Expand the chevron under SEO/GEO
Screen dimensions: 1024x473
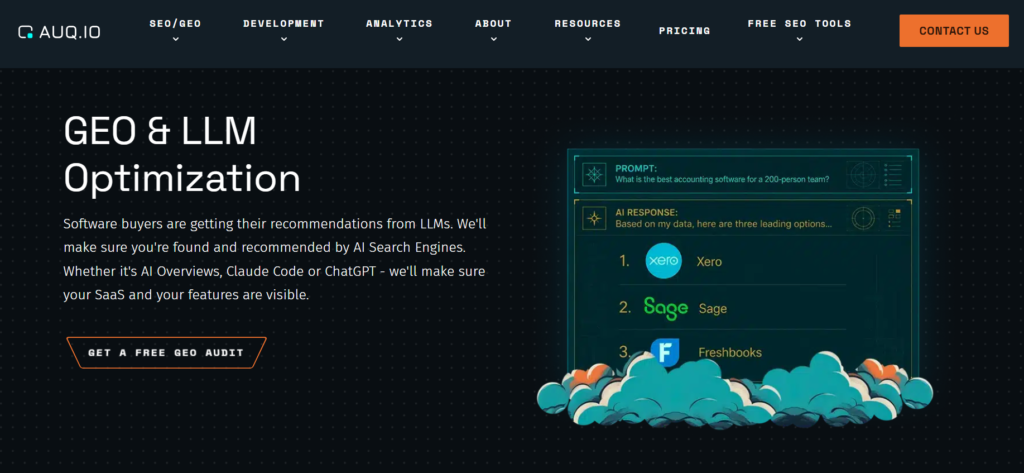[175, 39]
